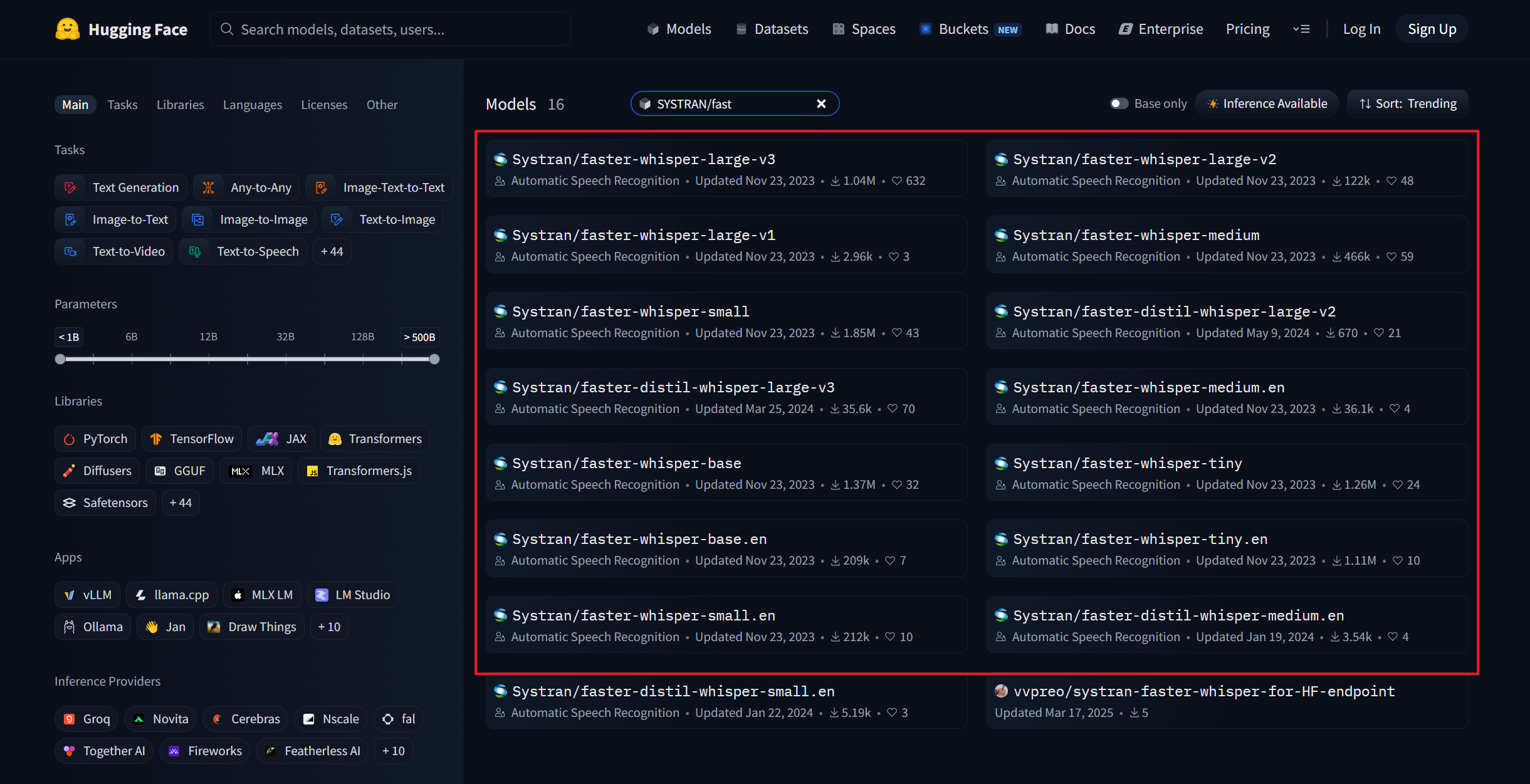1530x784 pixels.
Task: Open the Other filter tab
Action: pyautogui.click(x=382, y=105)
